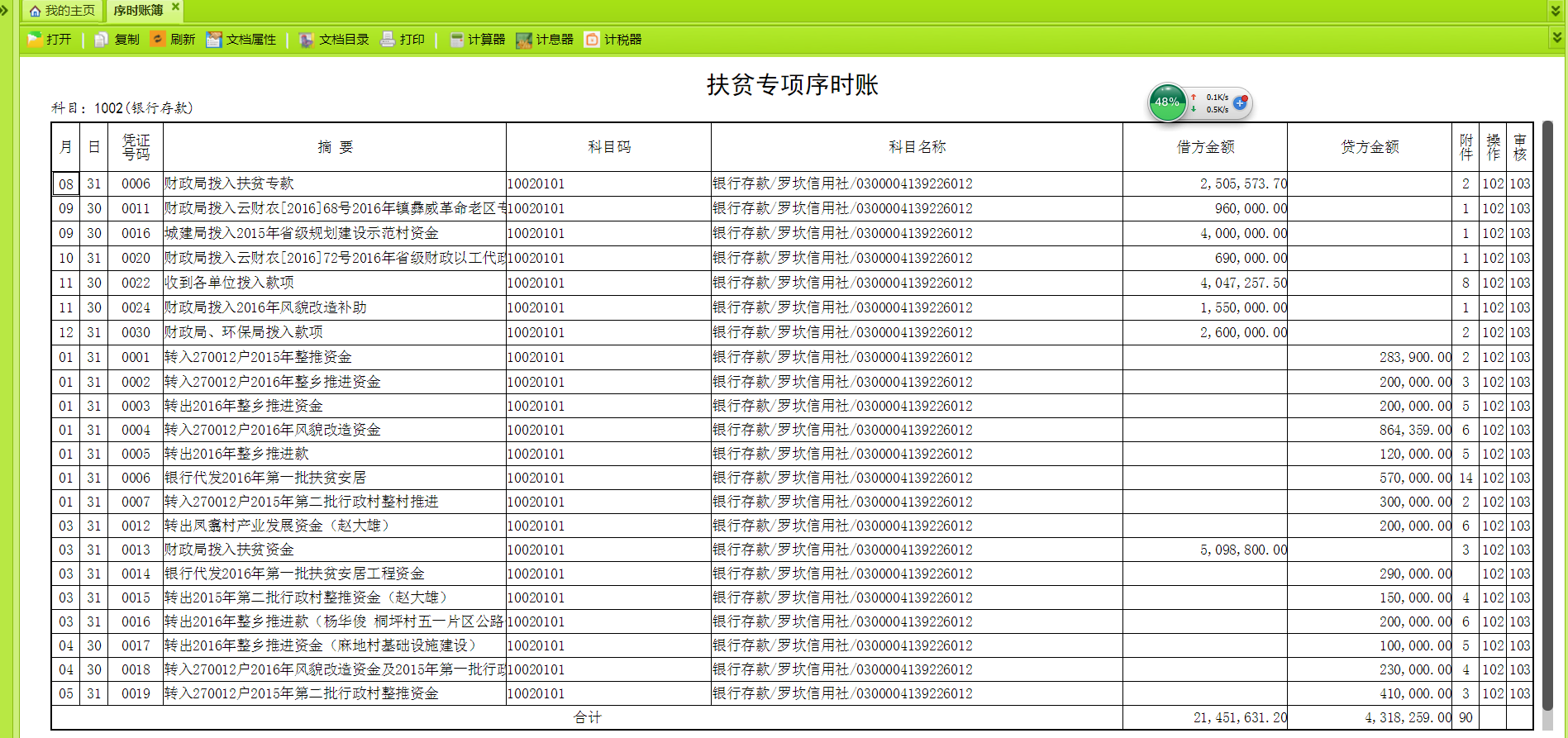
Task: Click the title 扶贫专项序时账
Action: click(x=792, y=84)
